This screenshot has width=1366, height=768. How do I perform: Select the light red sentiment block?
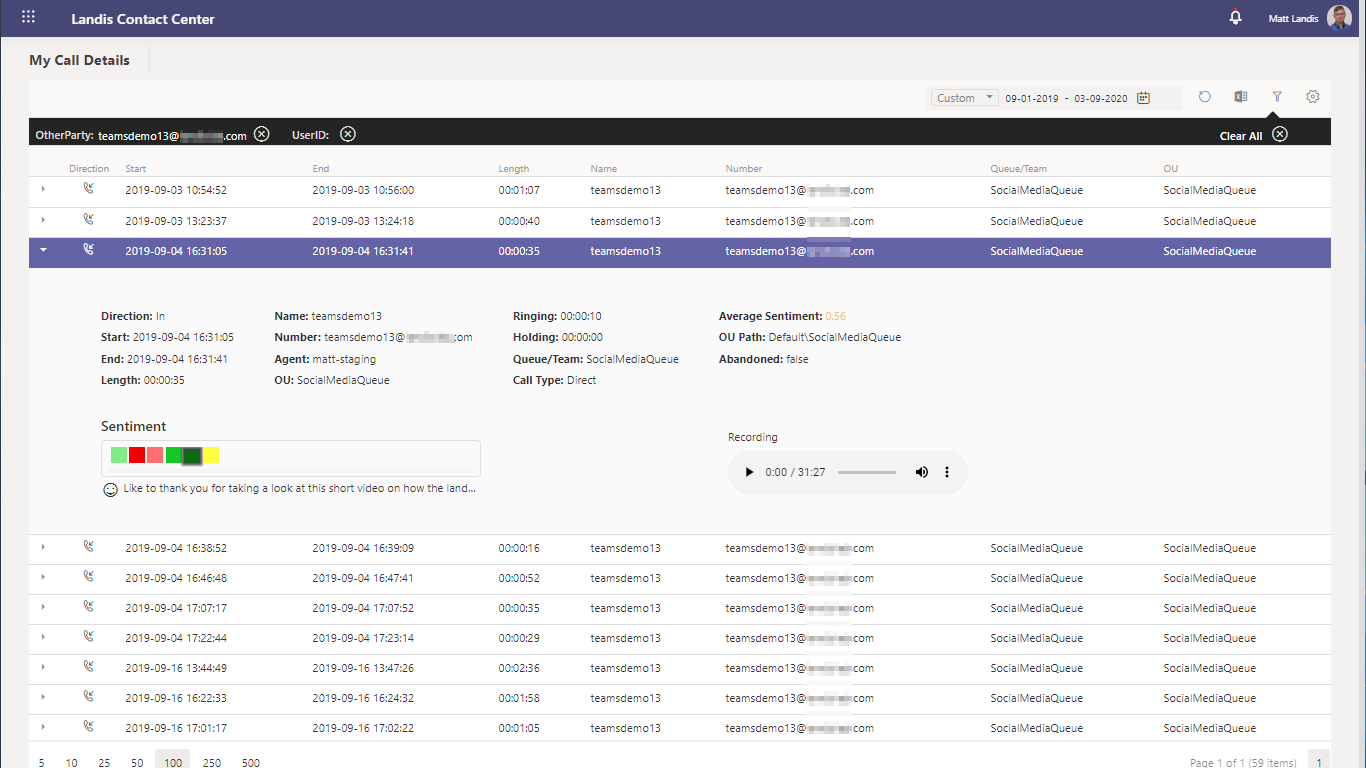click(155, 455)
